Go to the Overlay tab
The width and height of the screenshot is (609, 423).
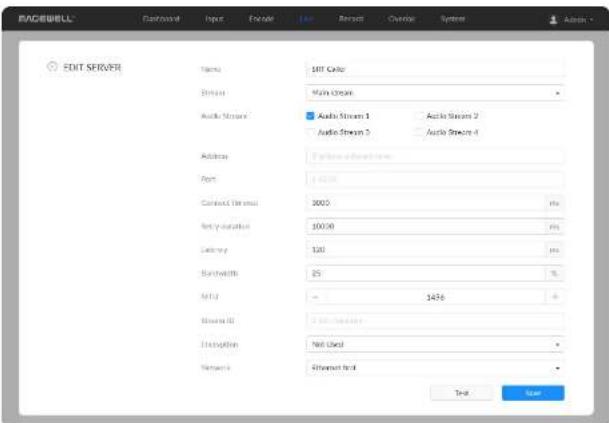tap(401, 19)
